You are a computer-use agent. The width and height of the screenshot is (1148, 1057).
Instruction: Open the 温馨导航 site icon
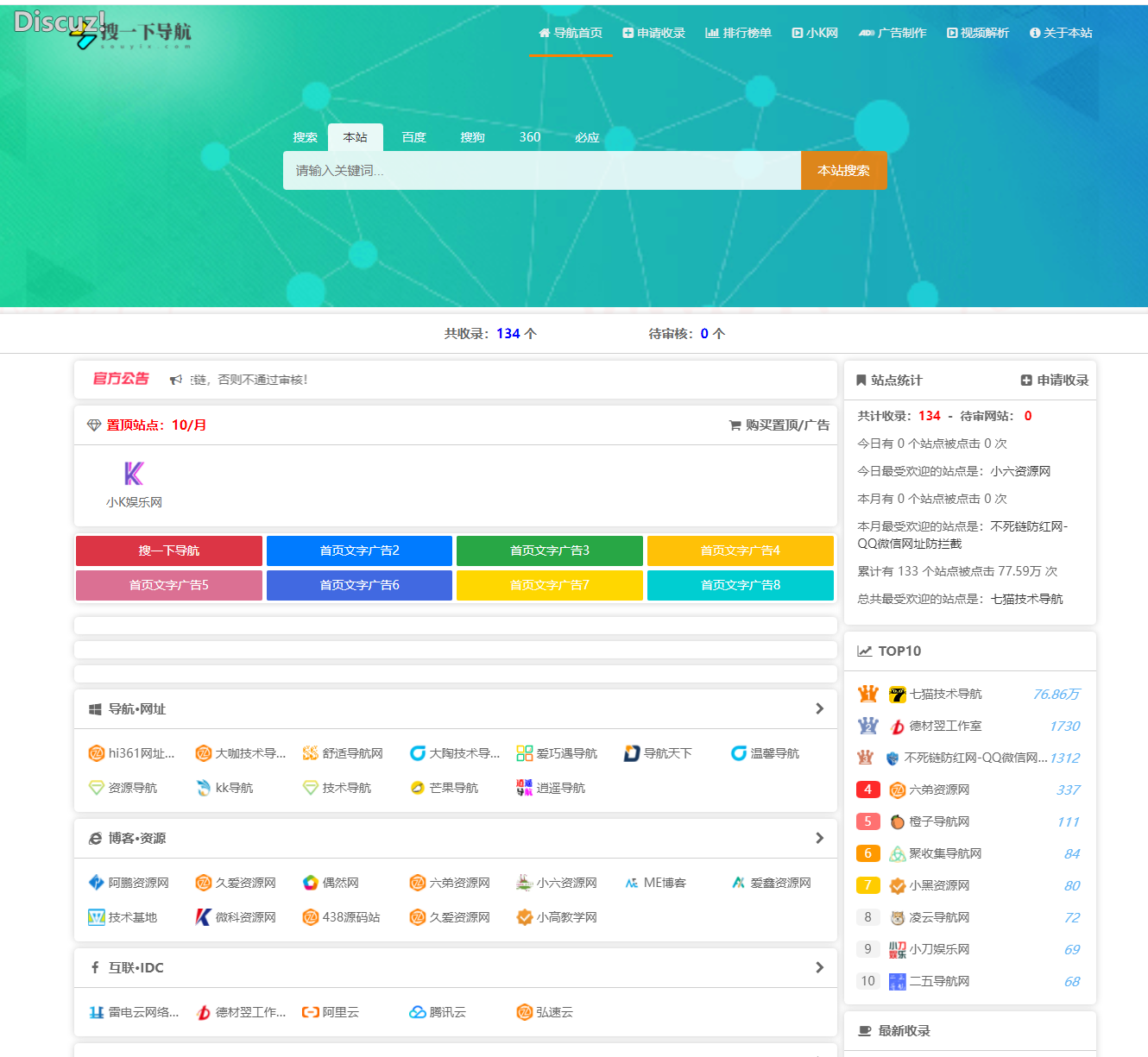(x=739, y=753)
